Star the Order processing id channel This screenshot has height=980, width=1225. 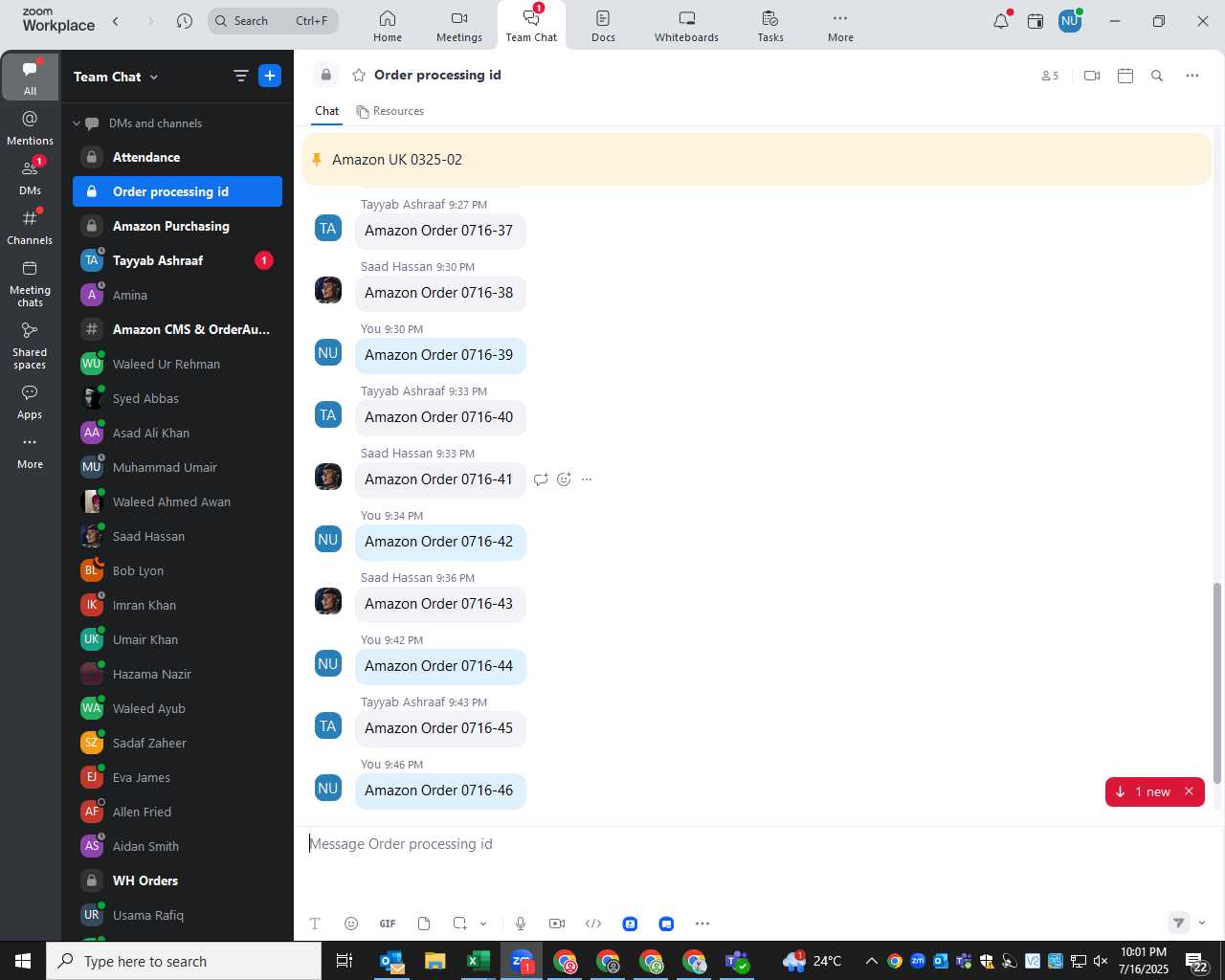(x=359, y=75)
